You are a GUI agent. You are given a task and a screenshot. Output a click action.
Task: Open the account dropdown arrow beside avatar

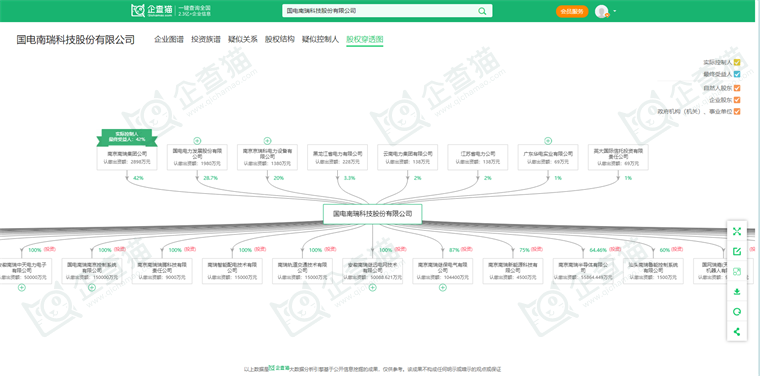click(x=615, y=11)
